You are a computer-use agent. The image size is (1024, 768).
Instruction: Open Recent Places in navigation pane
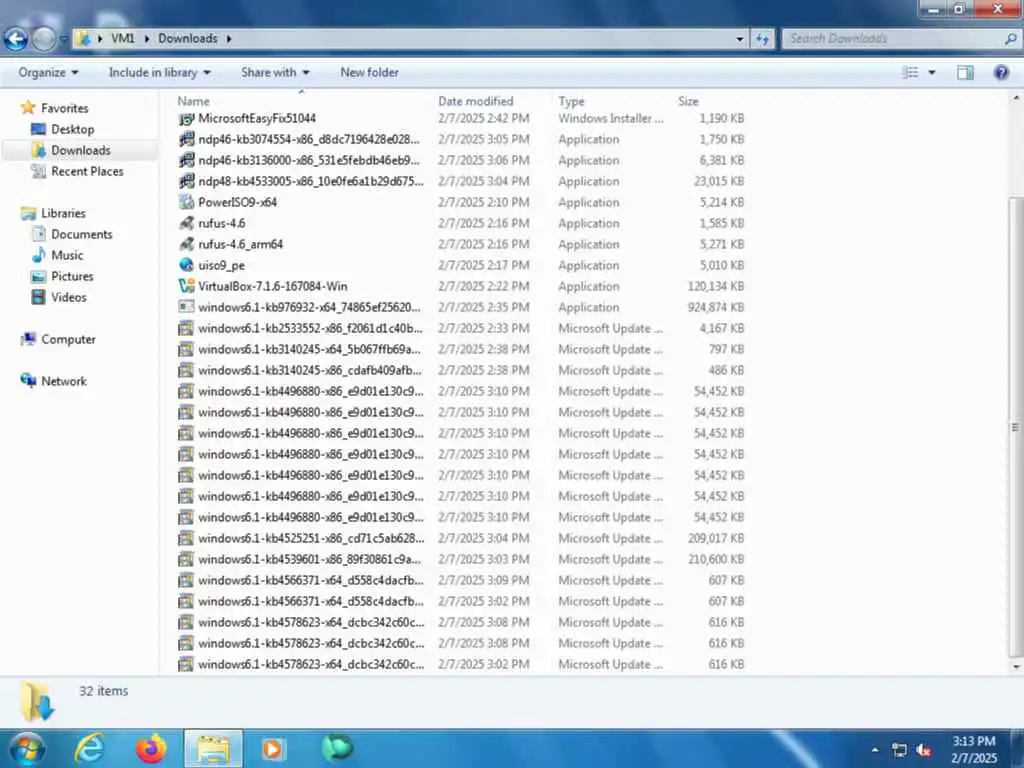tap(87, 171)
